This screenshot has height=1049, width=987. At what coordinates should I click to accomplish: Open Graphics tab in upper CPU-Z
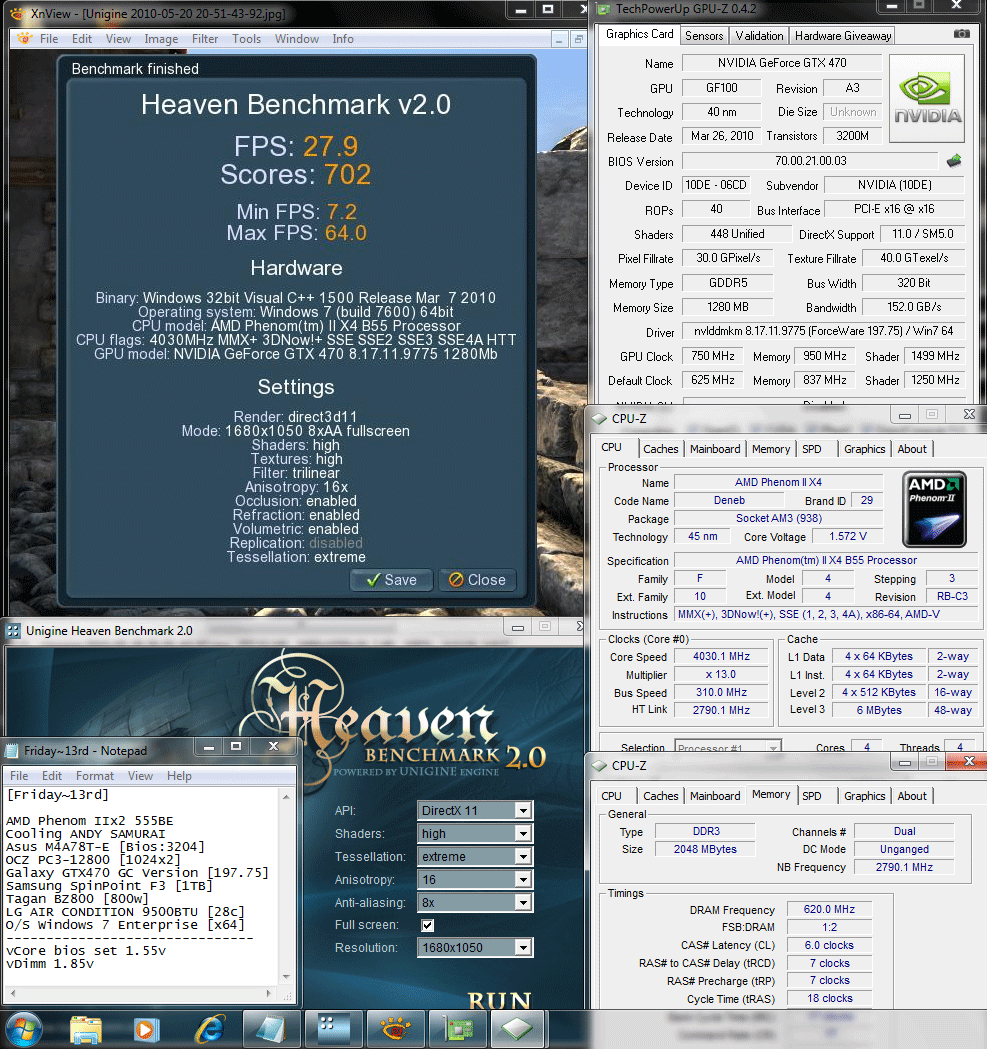click(865, 449)
